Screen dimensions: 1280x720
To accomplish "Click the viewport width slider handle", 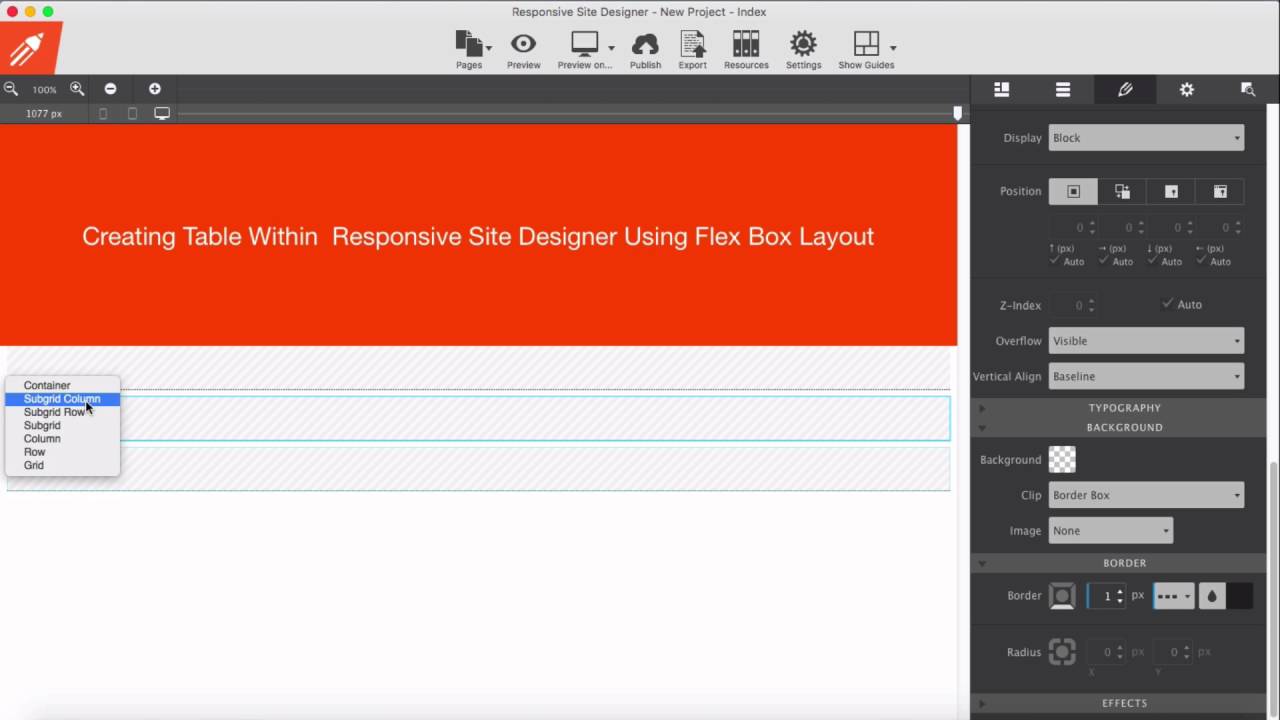I will [x=958, y=114].
